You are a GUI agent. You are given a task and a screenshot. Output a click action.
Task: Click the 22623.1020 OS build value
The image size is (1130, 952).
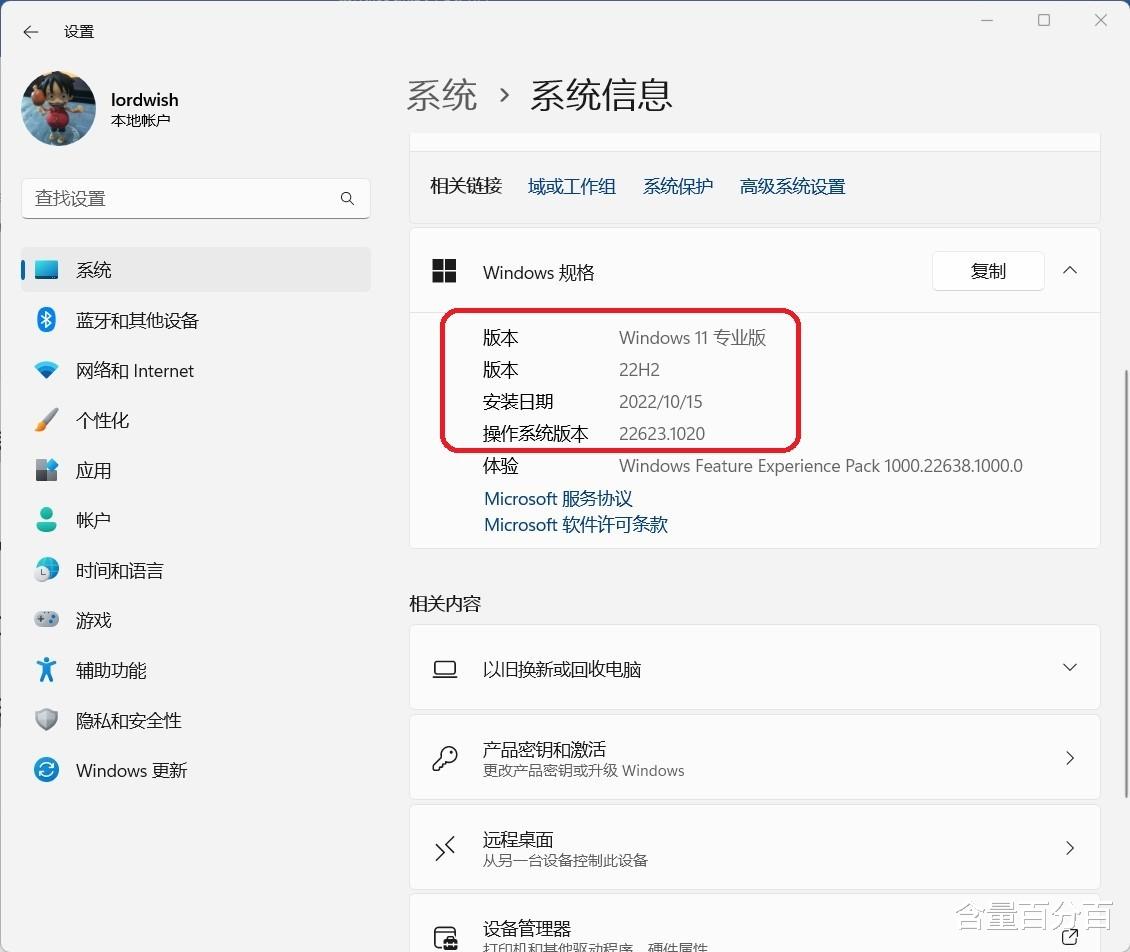coord(662,434)
